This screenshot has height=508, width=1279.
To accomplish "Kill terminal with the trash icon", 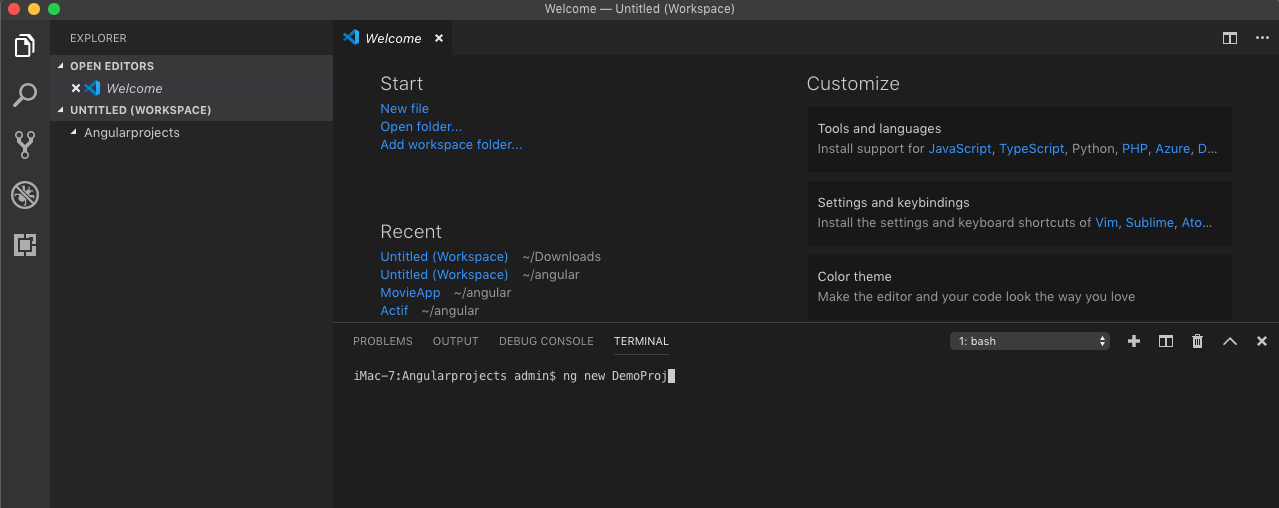I will click(1198, 341).
